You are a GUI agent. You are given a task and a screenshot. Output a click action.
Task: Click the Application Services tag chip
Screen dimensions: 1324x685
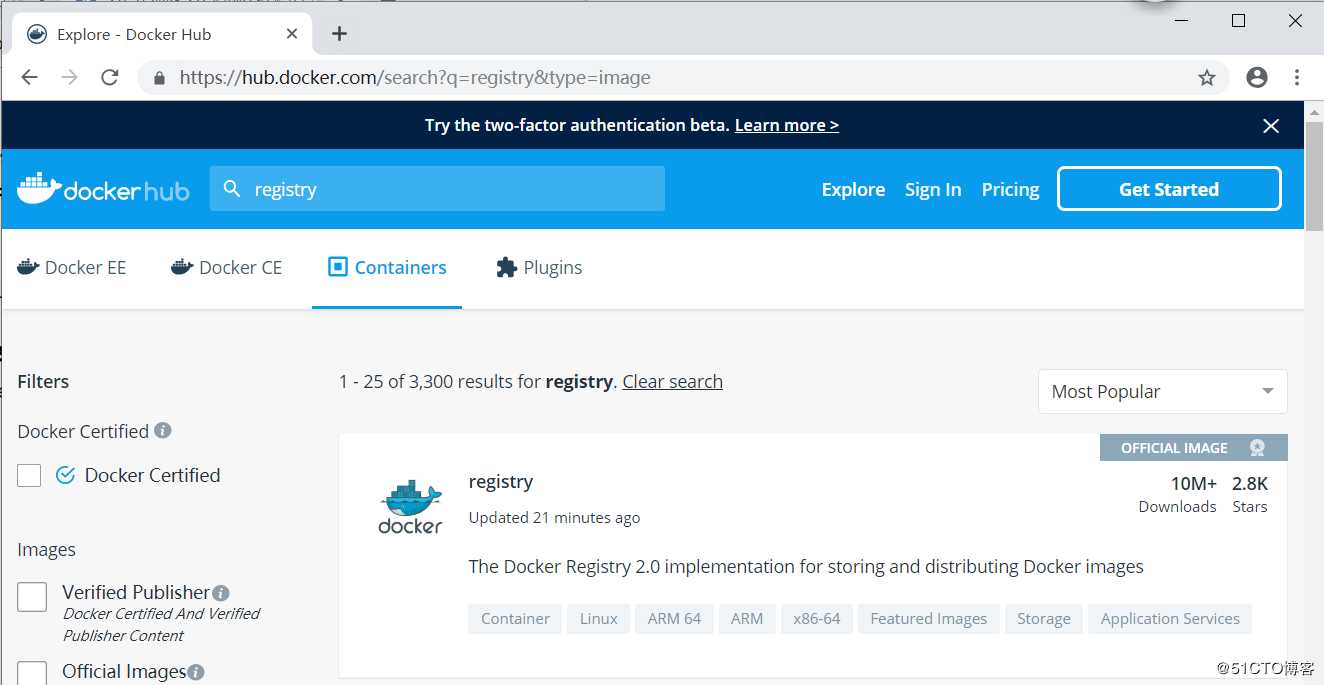point(1170,619)
